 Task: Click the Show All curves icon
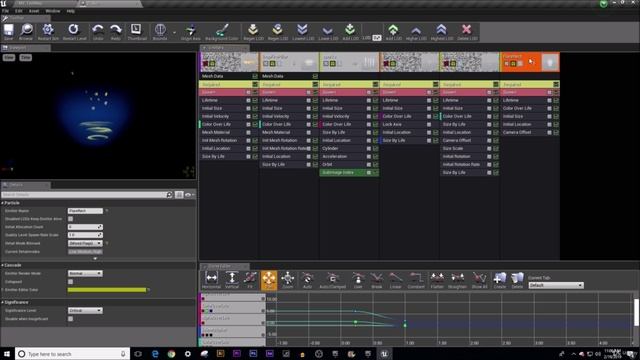479,280
